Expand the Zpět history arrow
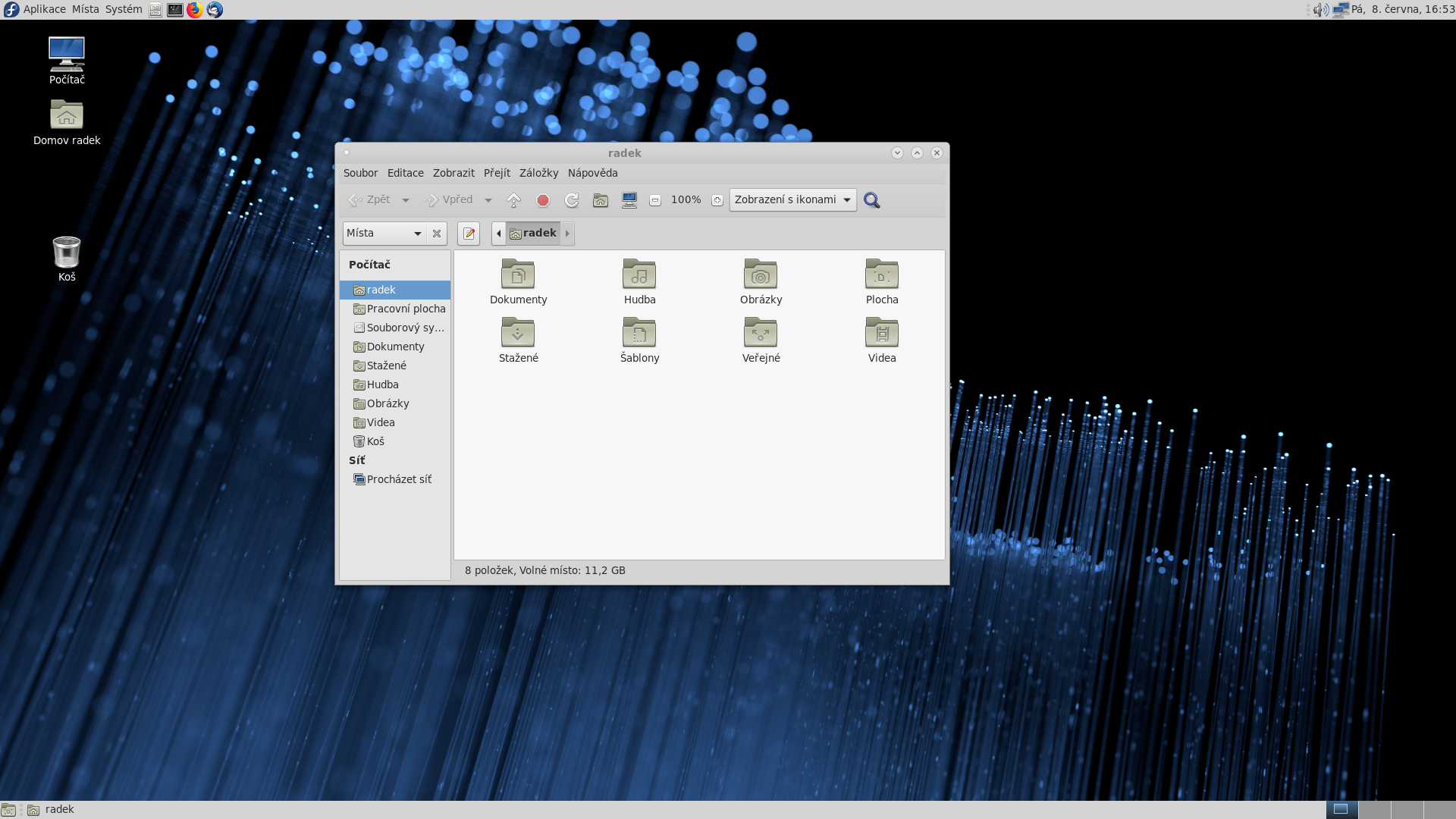This screenshot has height=819, width=1456. pos(406,200)
